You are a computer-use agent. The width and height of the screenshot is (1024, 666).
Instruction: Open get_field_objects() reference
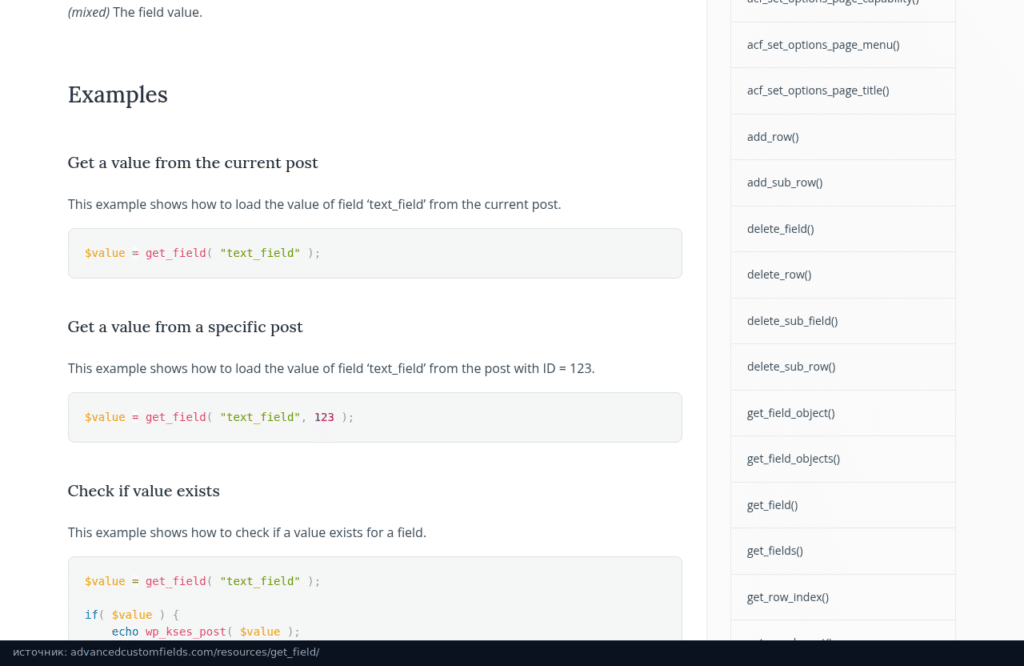(793, 459)
